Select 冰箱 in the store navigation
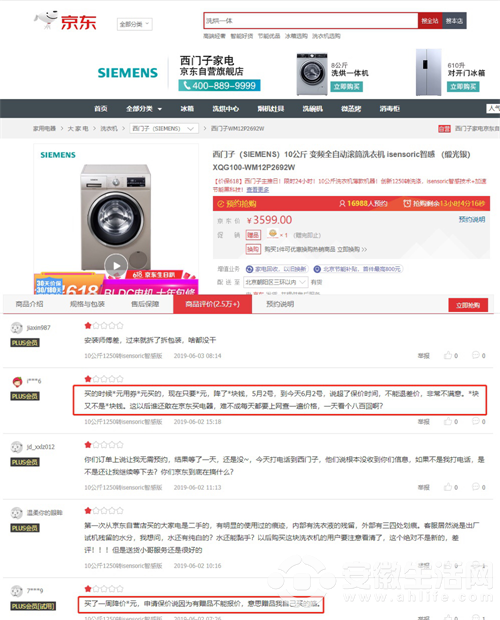This screenshot has height=620, width=500. [187, 109]
